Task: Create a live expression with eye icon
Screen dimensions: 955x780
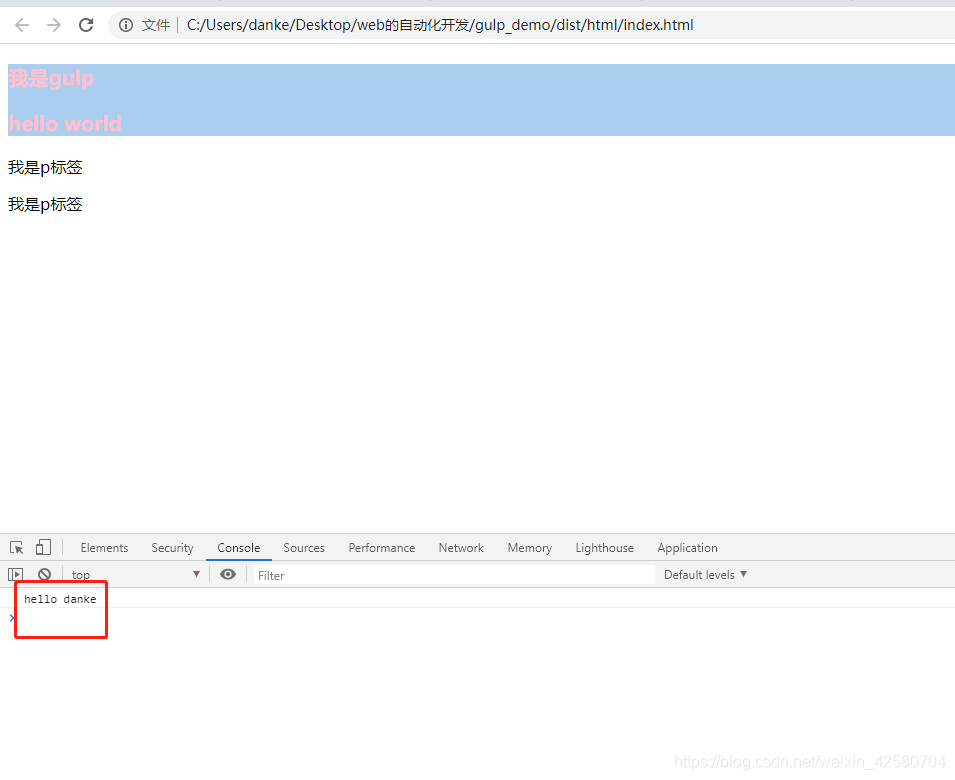Action: click(228, 574)
